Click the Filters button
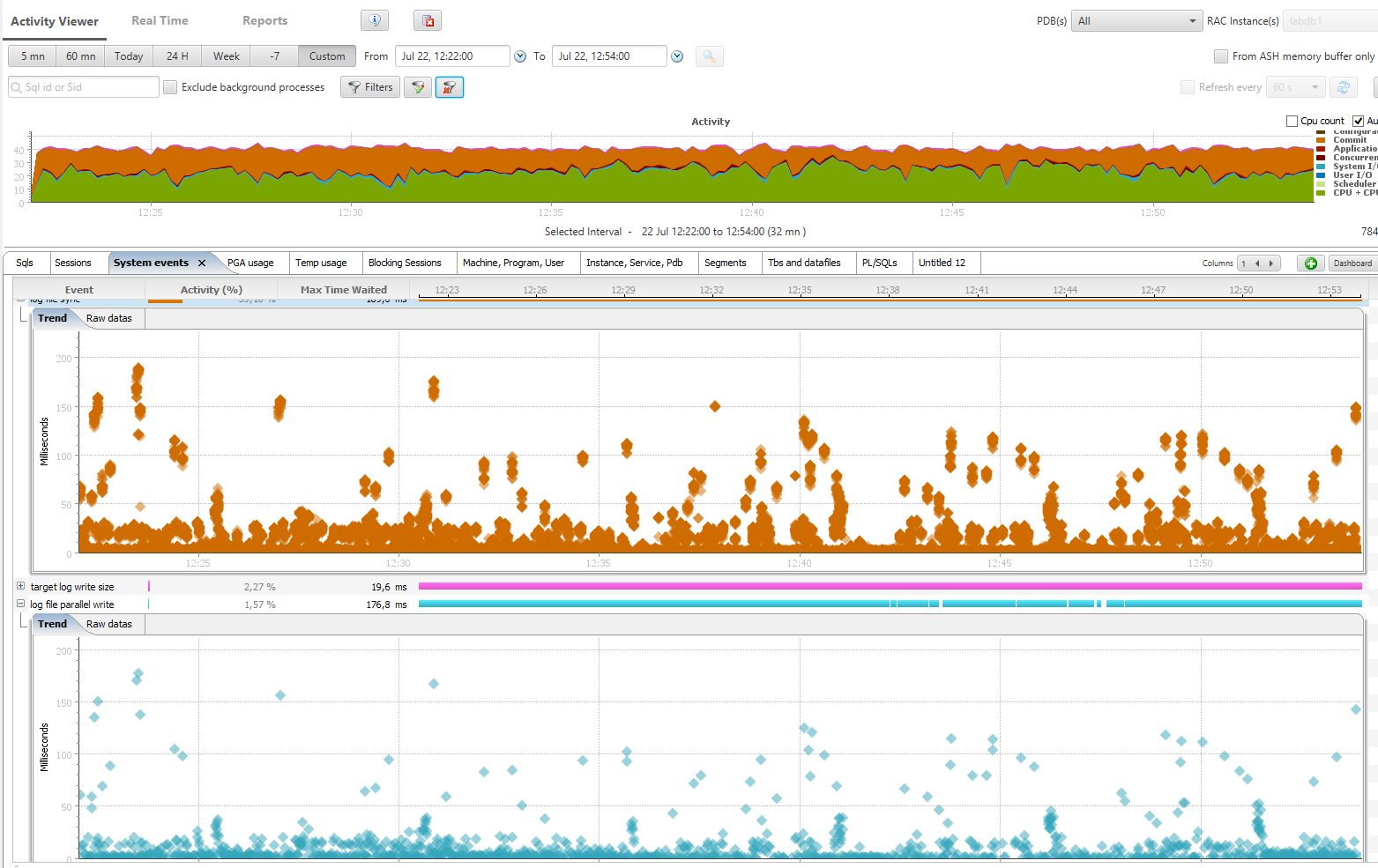 (370, 87)
